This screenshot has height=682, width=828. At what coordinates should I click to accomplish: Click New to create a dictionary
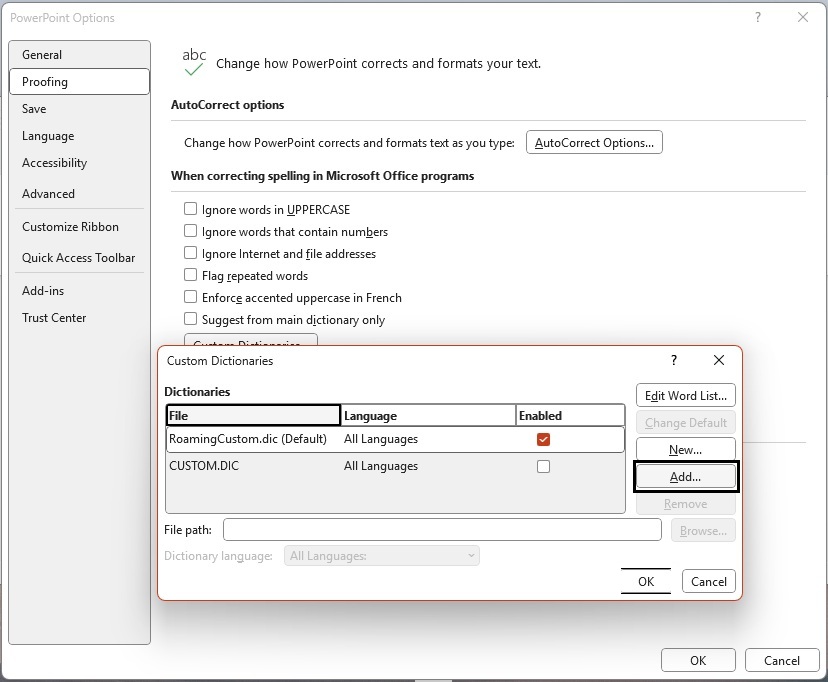685,450
